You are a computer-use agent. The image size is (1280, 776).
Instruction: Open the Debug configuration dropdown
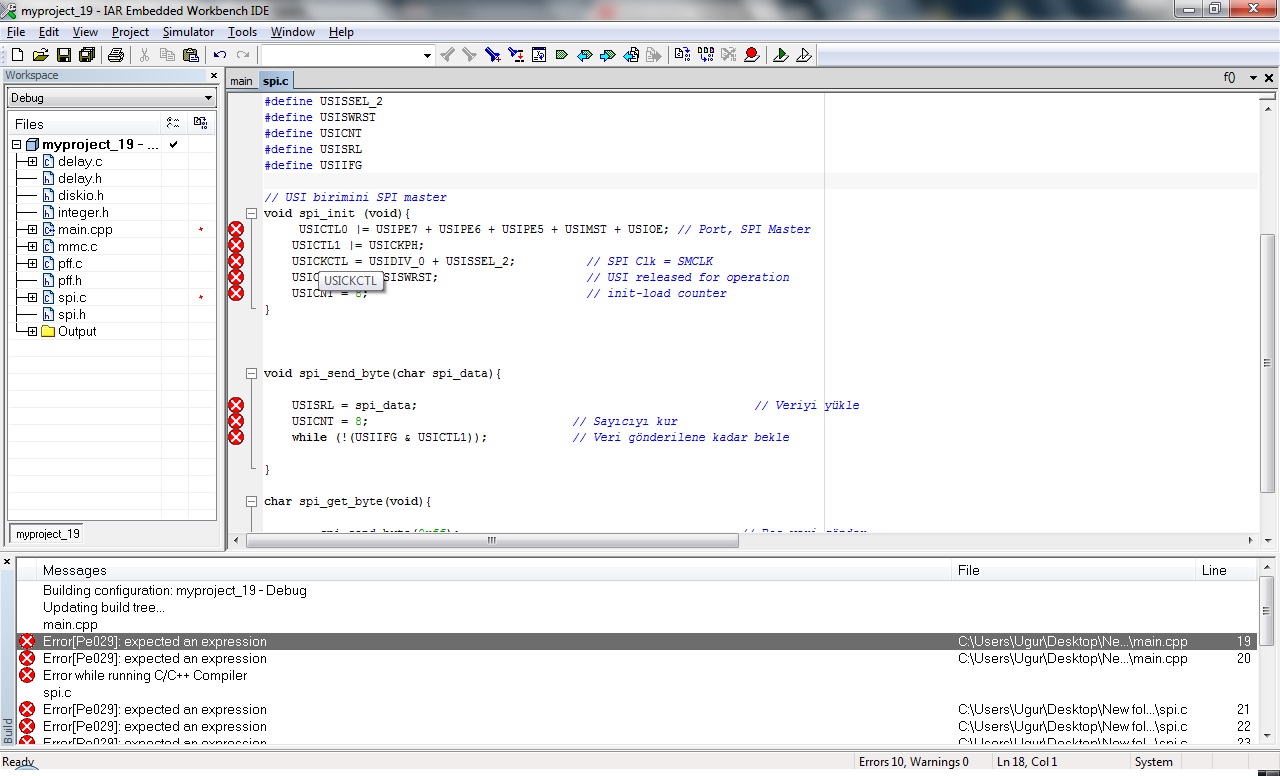207,98
